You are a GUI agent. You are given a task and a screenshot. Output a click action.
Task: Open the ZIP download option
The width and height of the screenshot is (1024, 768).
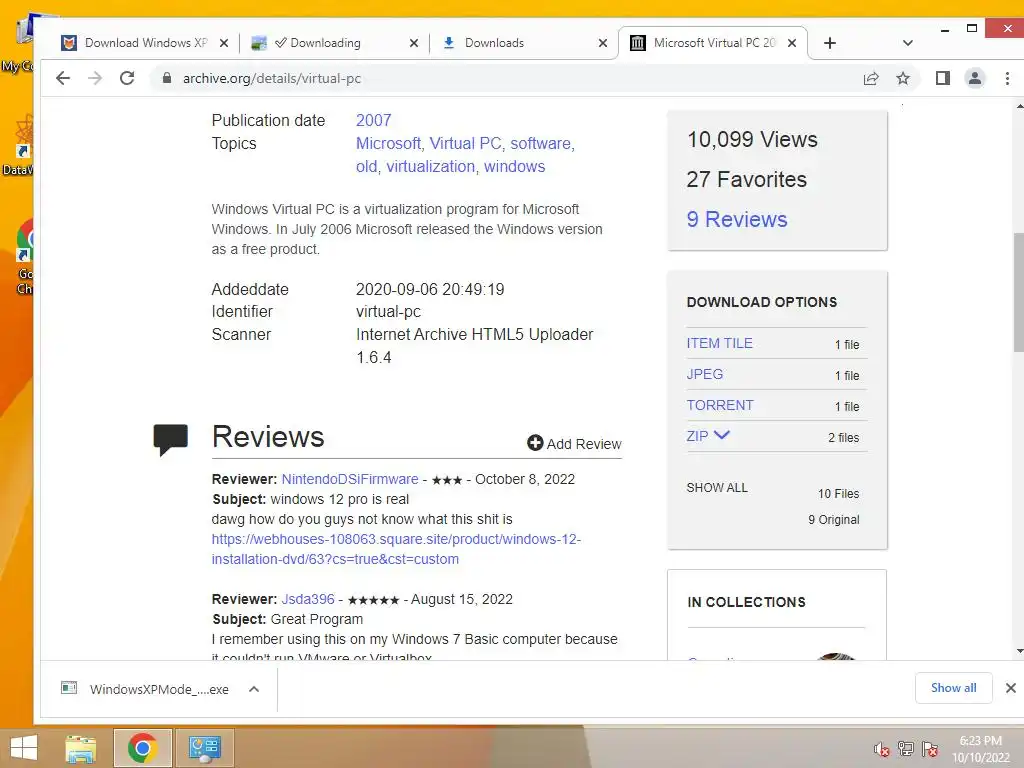click(697, 436)
